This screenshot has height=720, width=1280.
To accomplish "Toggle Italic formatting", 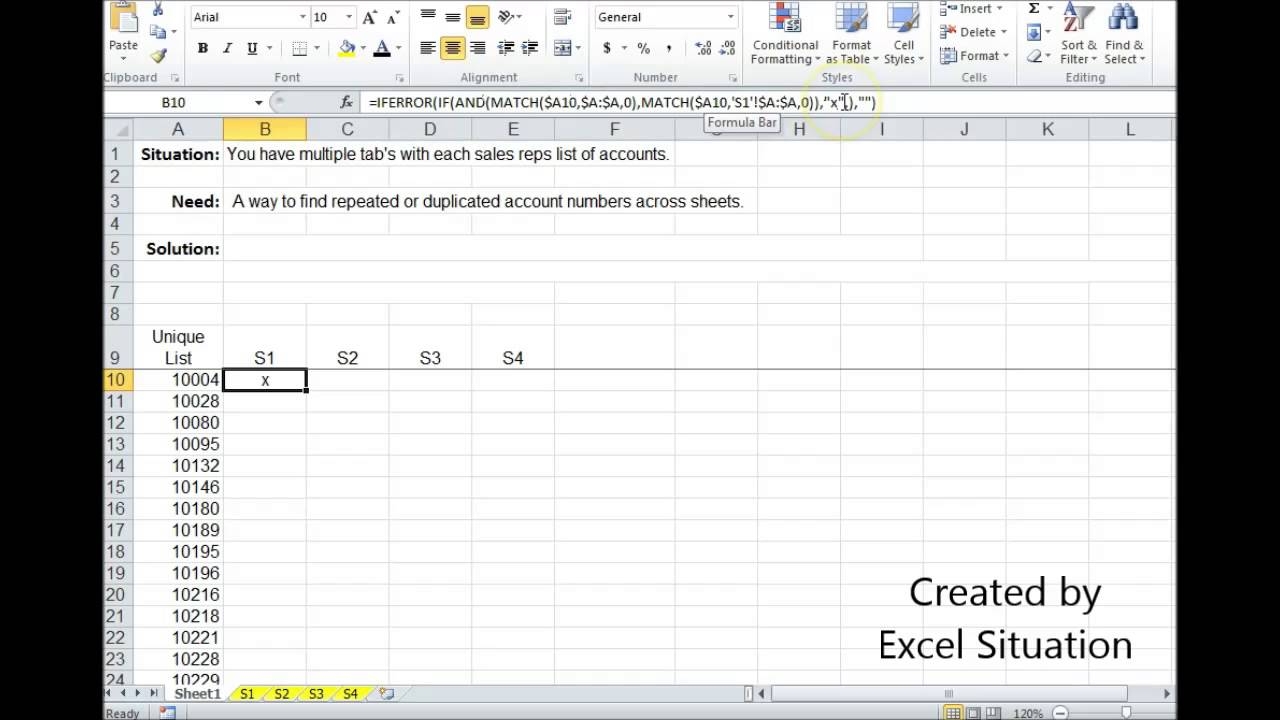I will click(228, 48).
